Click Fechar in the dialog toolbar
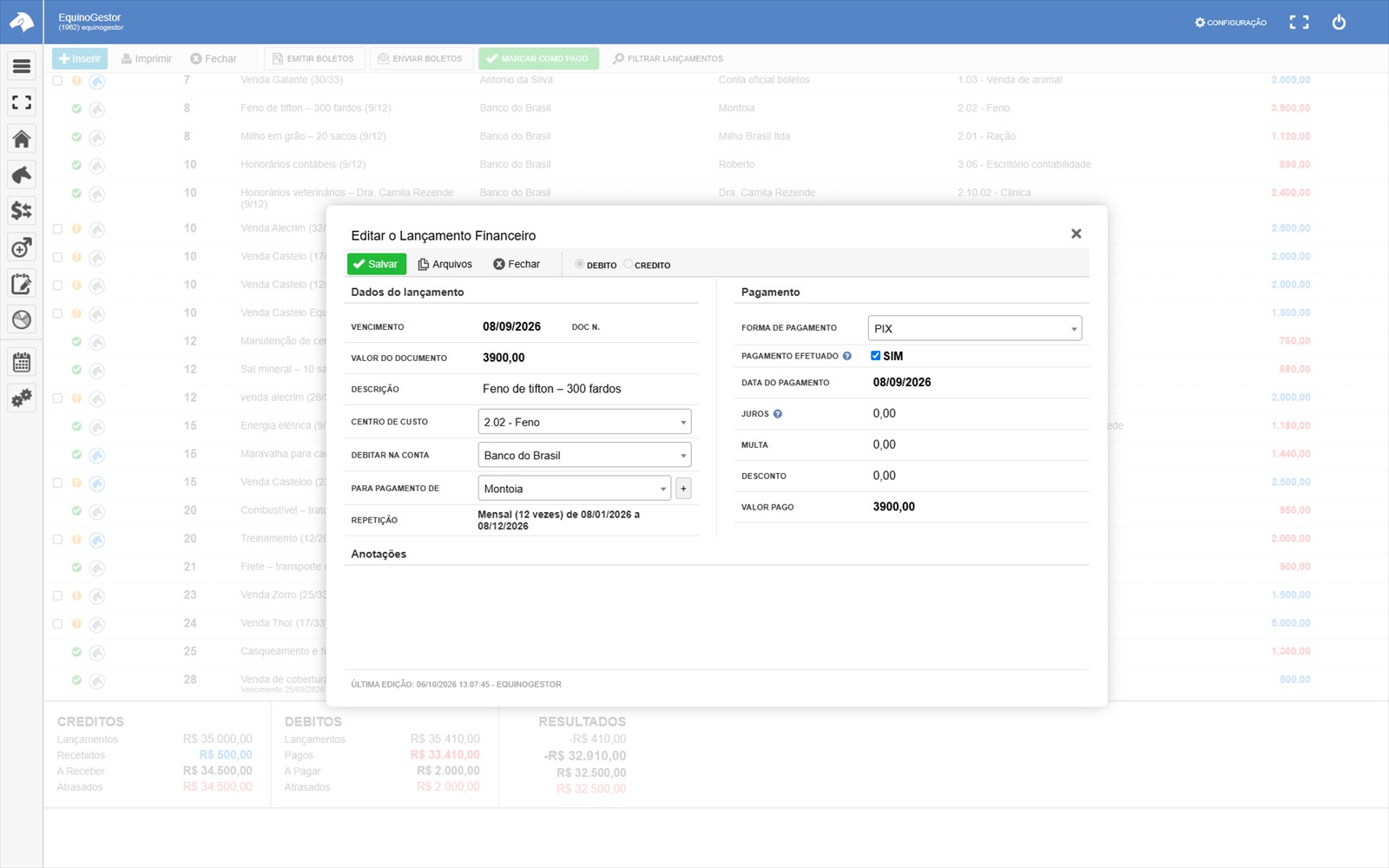This screenshot has height=868, width=1389. click(517, 264)
